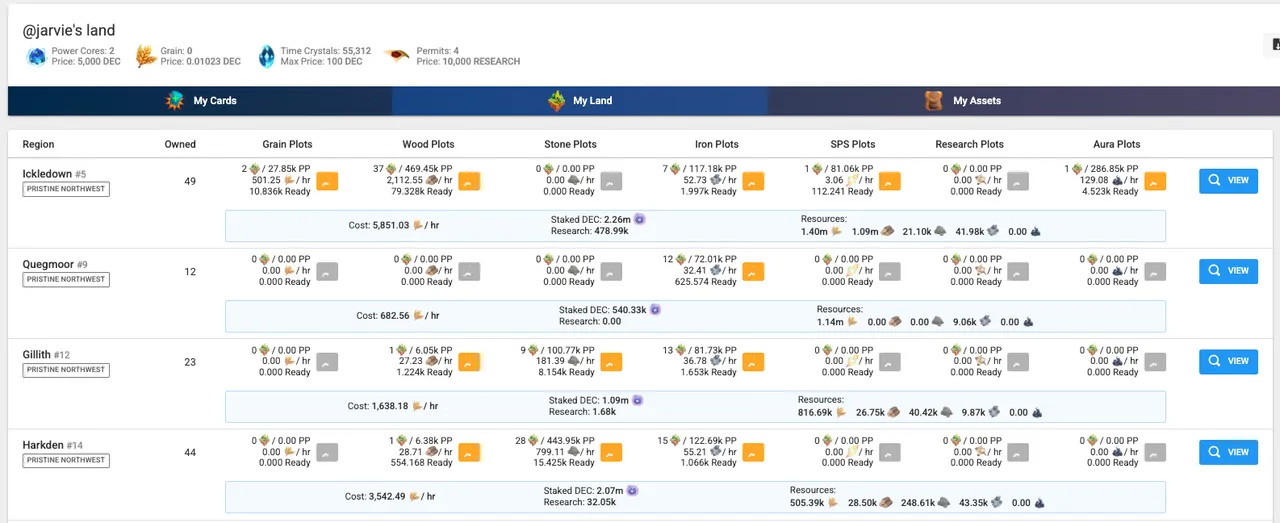Screen dimensions: 1280x523
Task: Click greyed Quegmoor grain harvest icon
Action: (x=327, y=271)
